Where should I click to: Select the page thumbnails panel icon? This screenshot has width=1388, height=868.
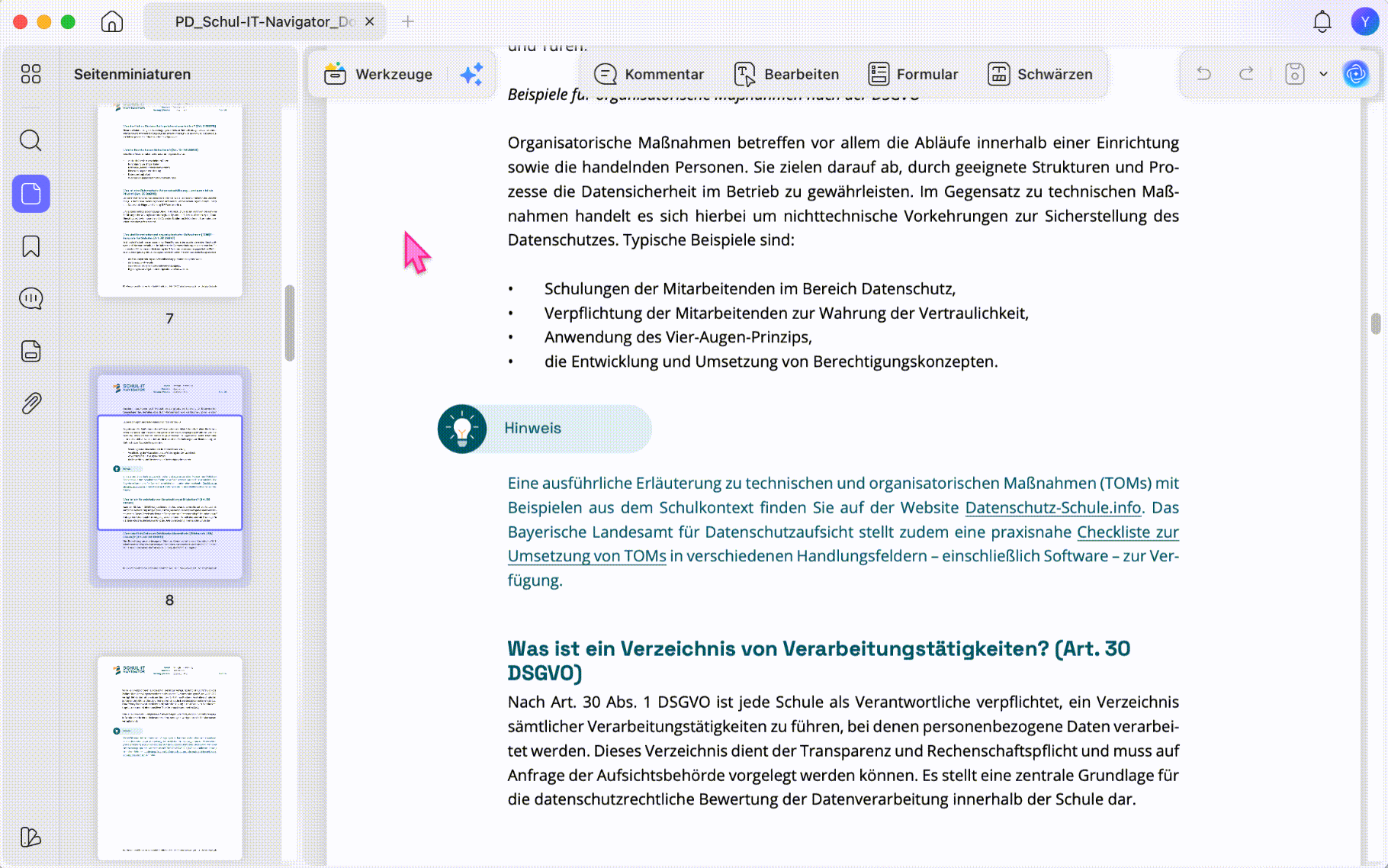[x=31, y=194]
